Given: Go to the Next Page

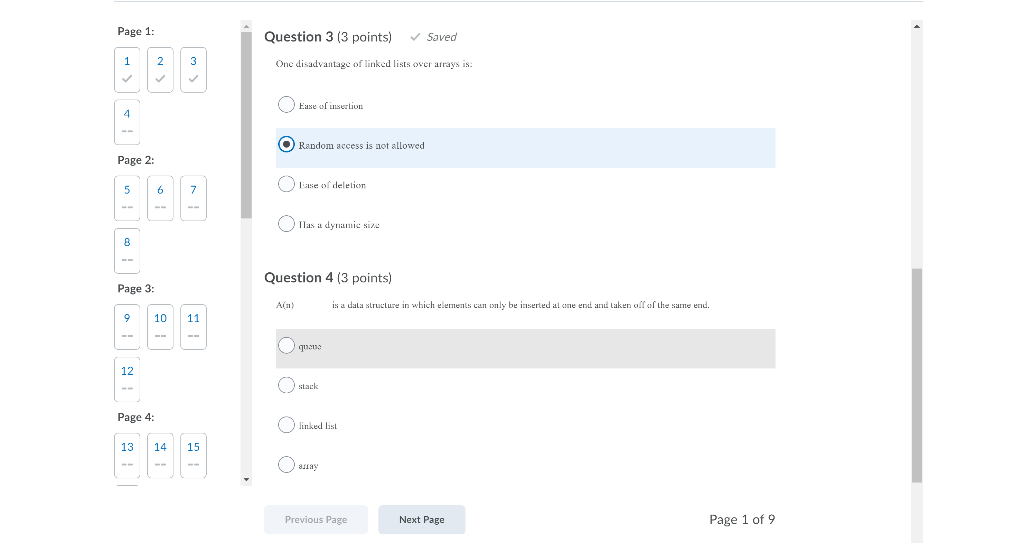Looking at the screenshot, I should pyautogui.click(x=422, y=519).
